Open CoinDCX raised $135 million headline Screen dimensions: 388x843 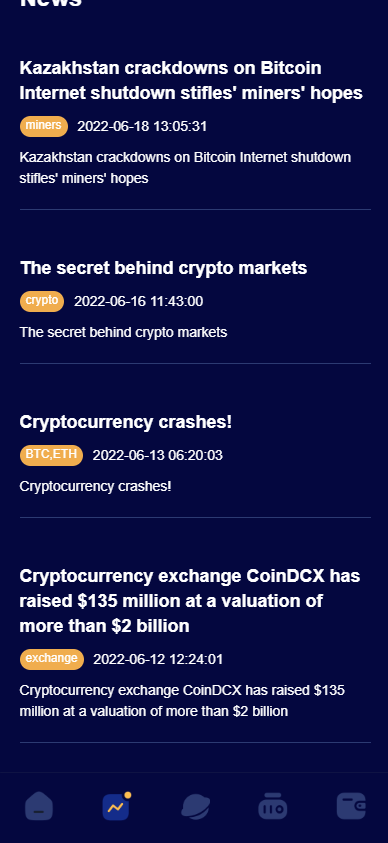pyautogui.click(x=190, y=601)
